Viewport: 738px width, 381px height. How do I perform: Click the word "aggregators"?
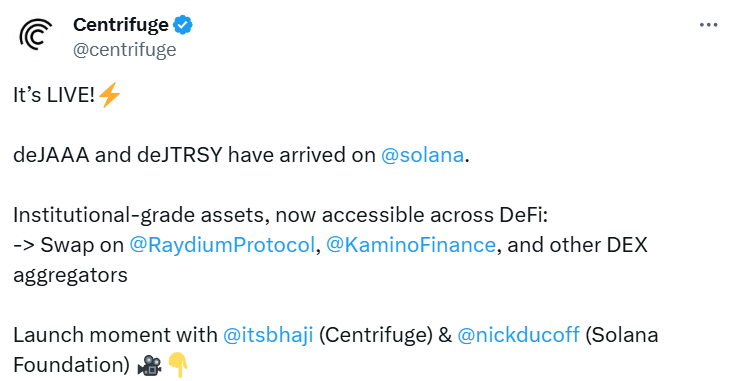71,276
